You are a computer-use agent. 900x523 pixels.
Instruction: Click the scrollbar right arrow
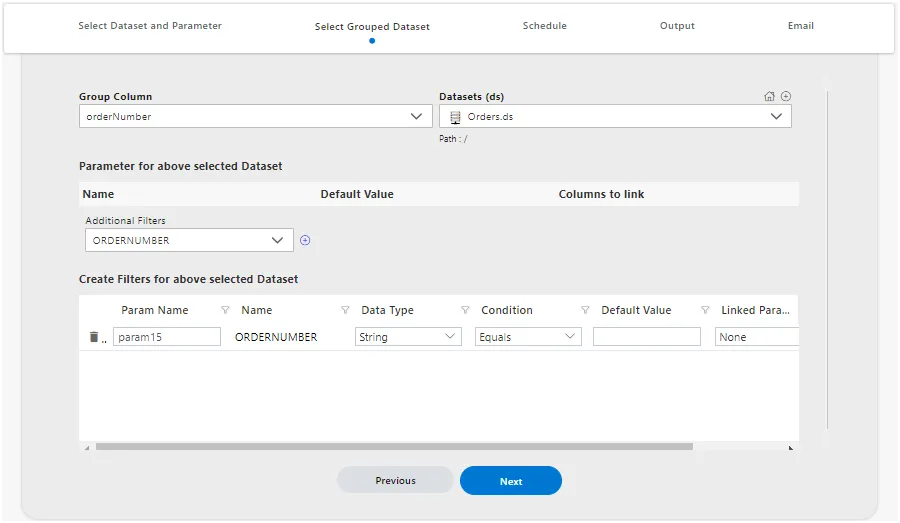791,447
